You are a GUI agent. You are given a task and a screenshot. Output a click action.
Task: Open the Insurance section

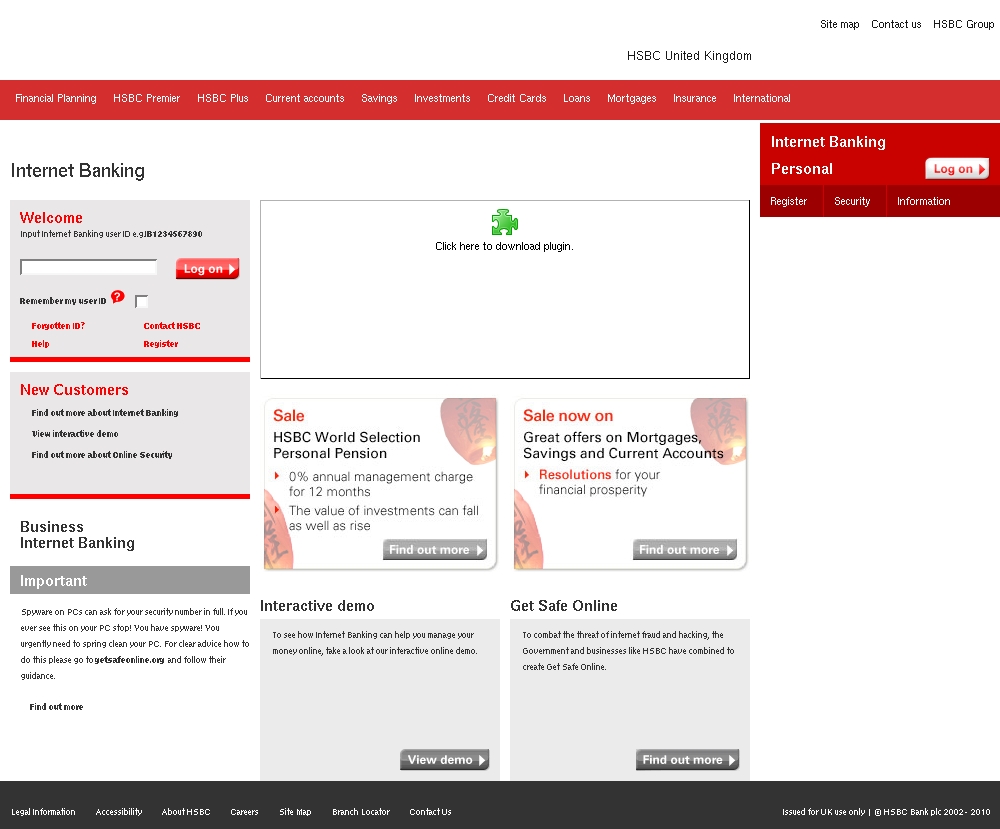point(695,98)
